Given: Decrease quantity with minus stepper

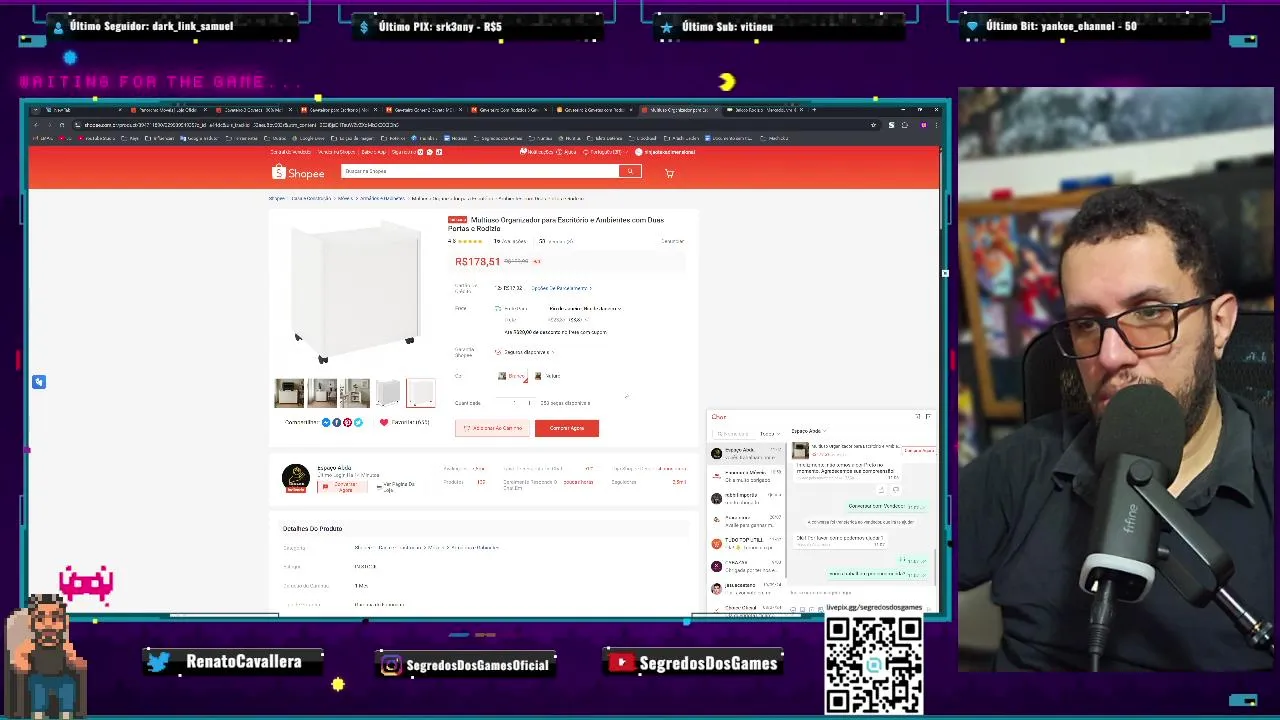Looking at the screenshot, I should [501, 403].
